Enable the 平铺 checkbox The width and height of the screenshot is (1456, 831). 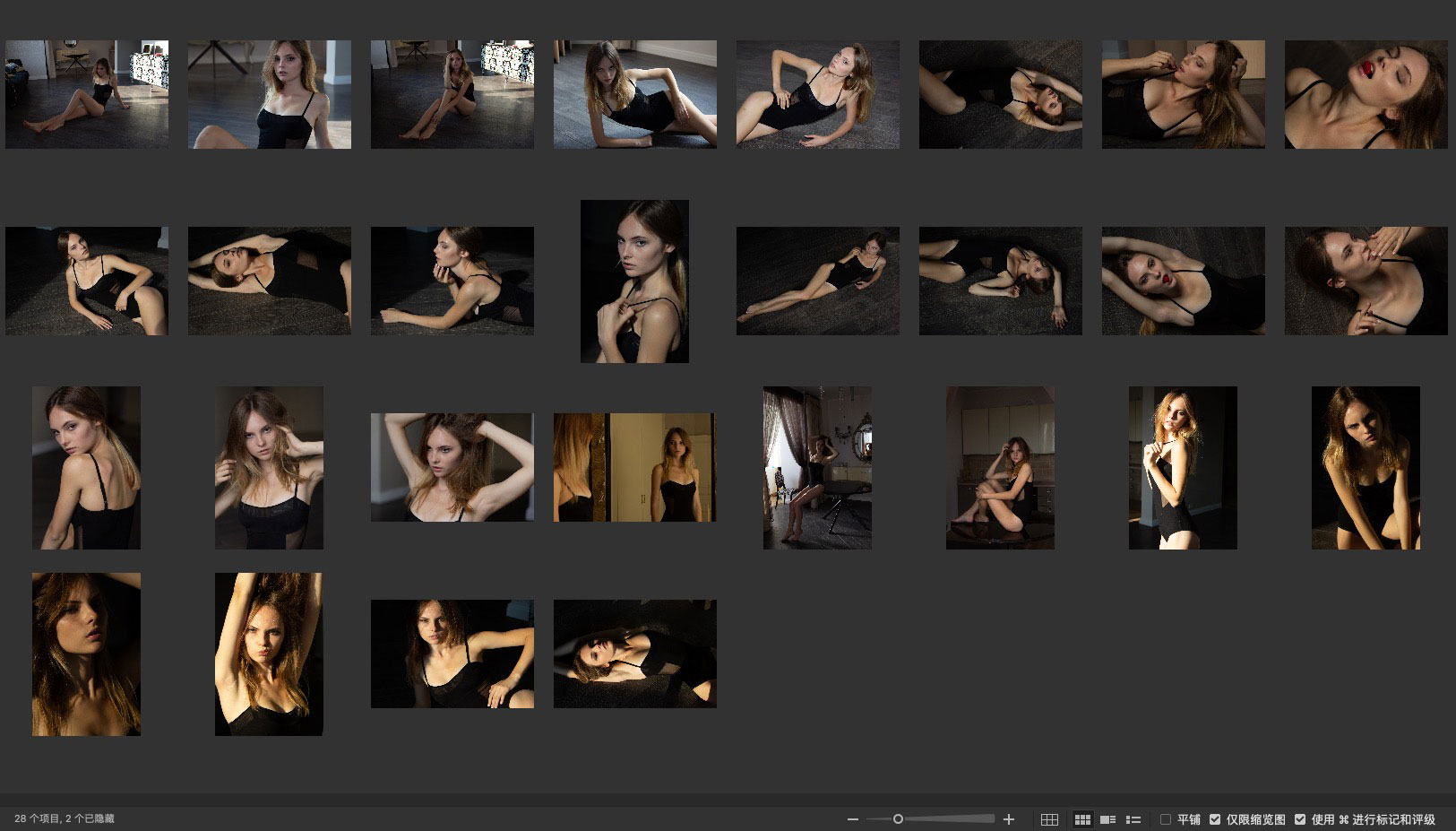(1166, 819)
